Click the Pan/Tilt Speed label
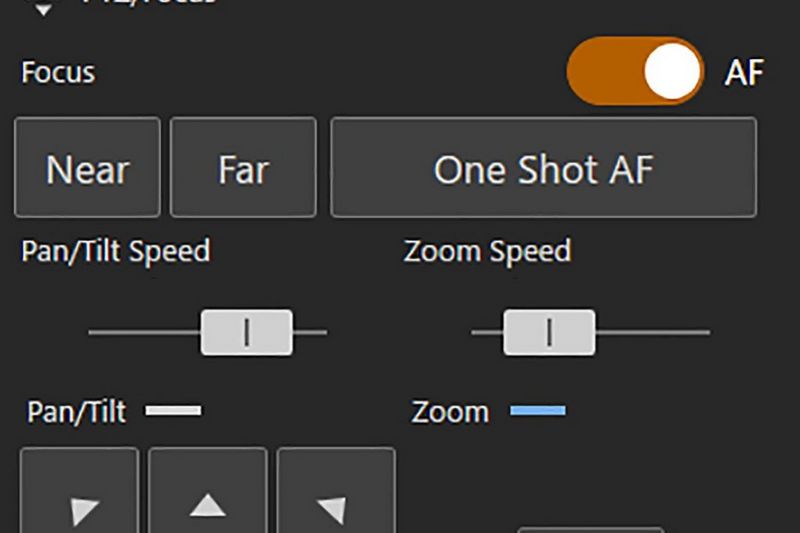The height and width of the screenshot is (533, 800). [x=116, y=250]
